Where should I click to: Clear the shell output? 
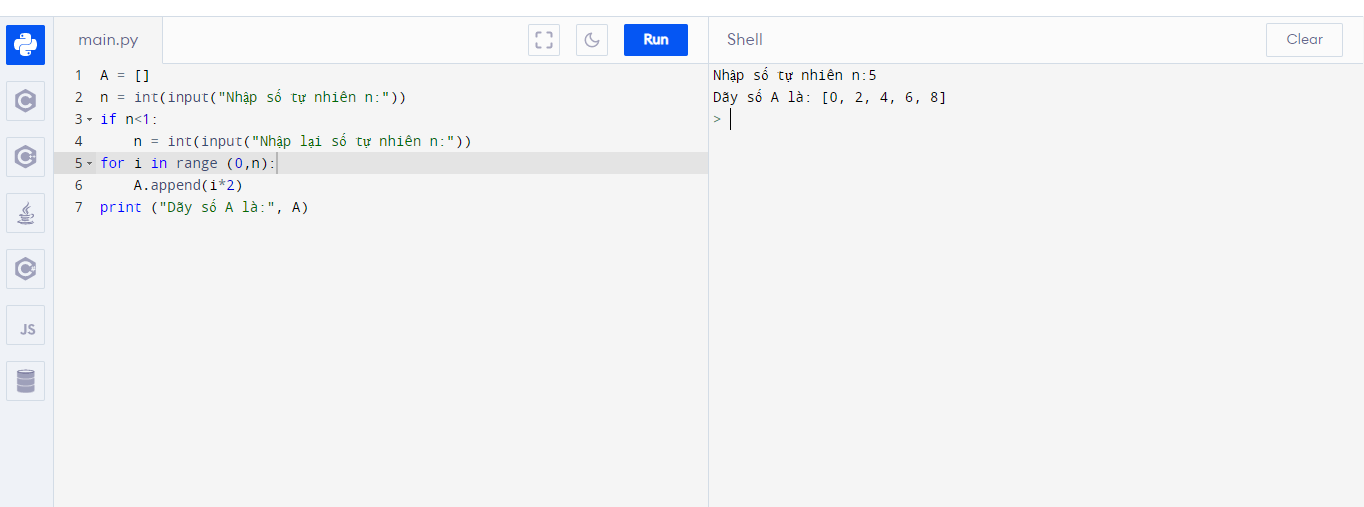(x=1304, y=40)
